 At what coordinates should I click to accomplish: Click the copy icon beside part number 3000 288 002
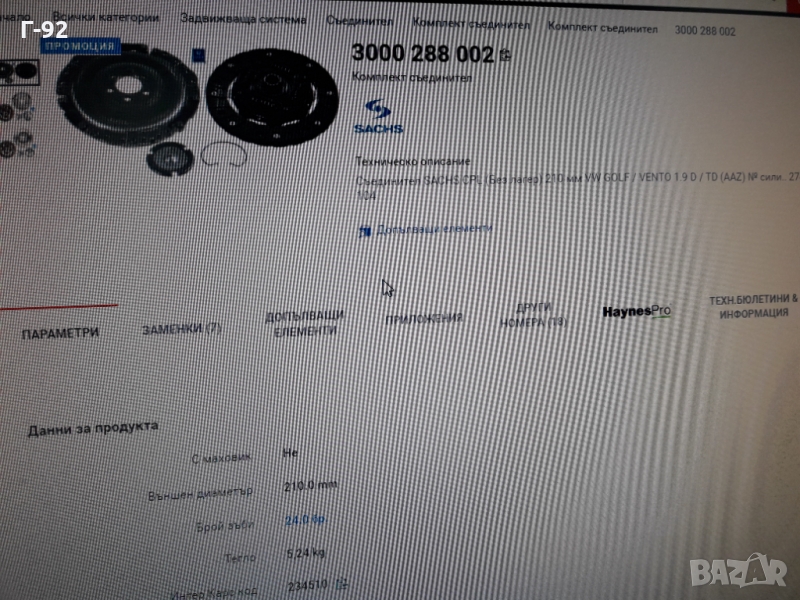click(x=505, y=56)
